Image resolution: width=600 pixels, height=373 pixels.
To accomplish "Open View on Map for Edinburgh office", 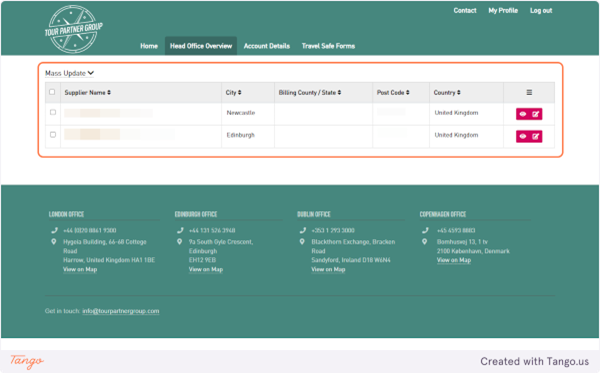I will [206, 269].
